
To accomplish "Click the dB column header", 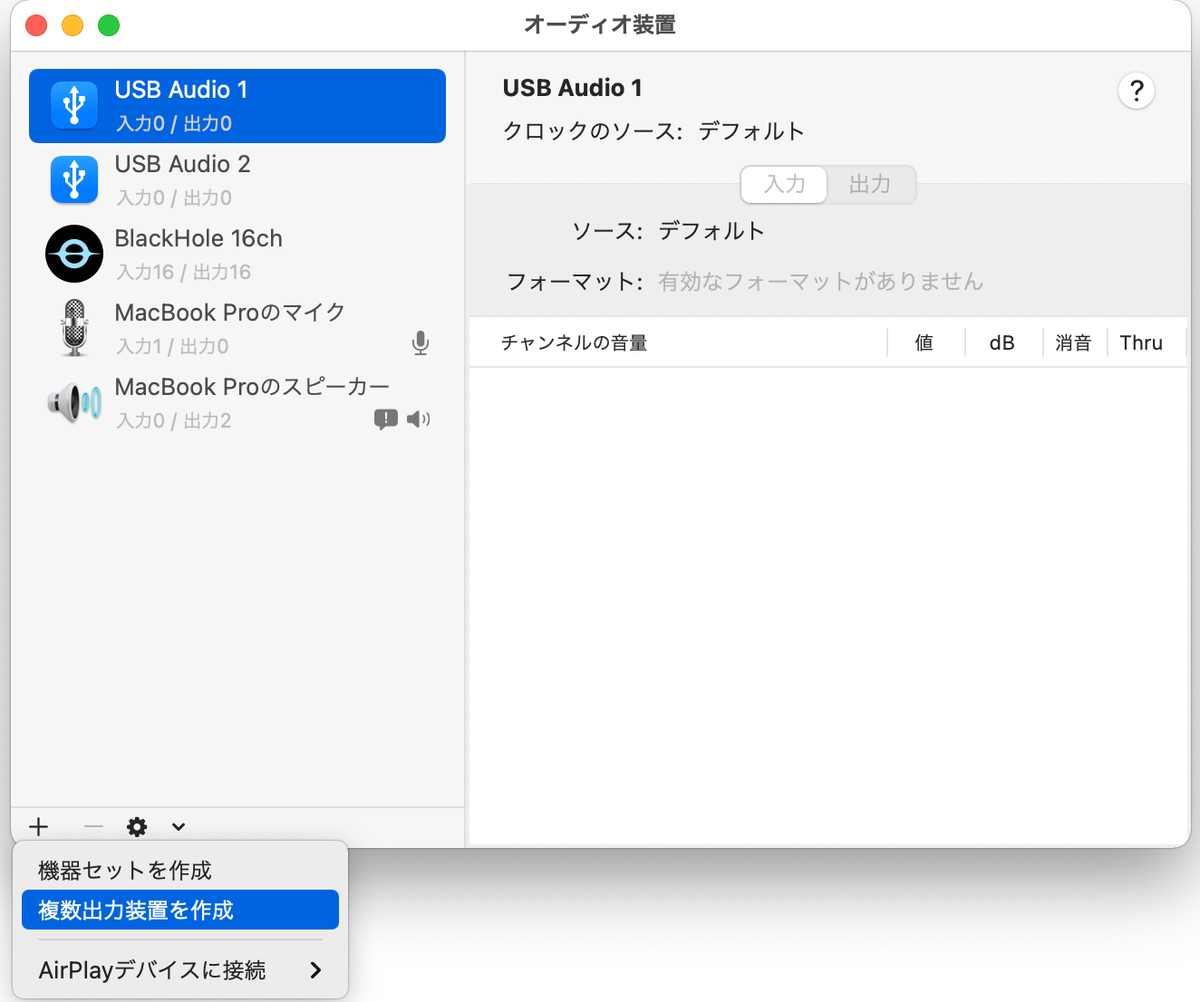I will click(x=1002, y=343).
